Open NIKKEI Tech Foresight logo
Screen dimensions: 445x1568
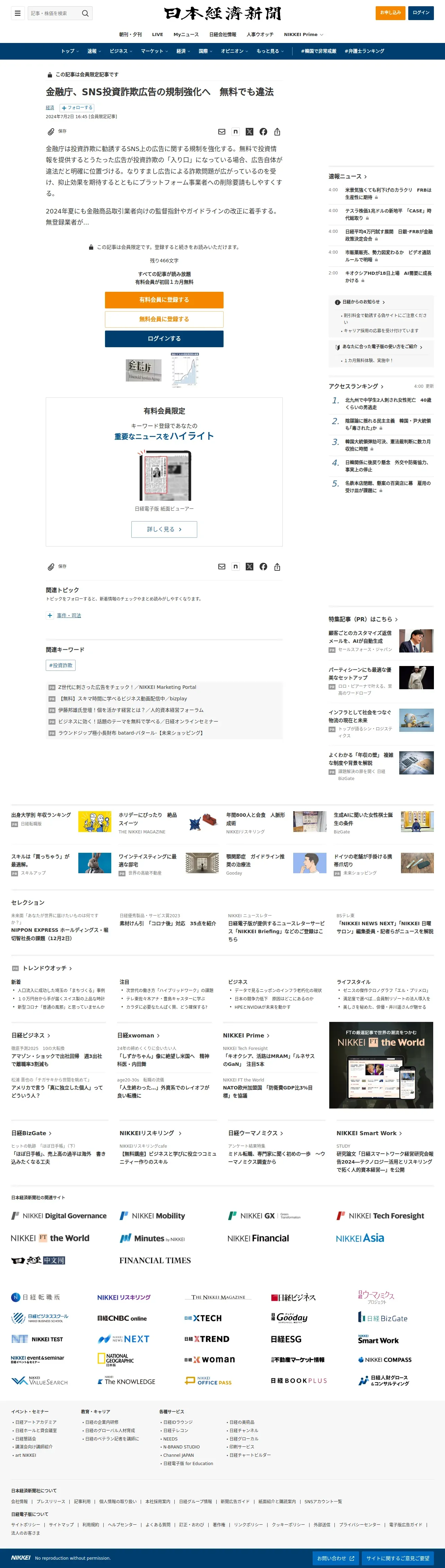point(381,1216)
